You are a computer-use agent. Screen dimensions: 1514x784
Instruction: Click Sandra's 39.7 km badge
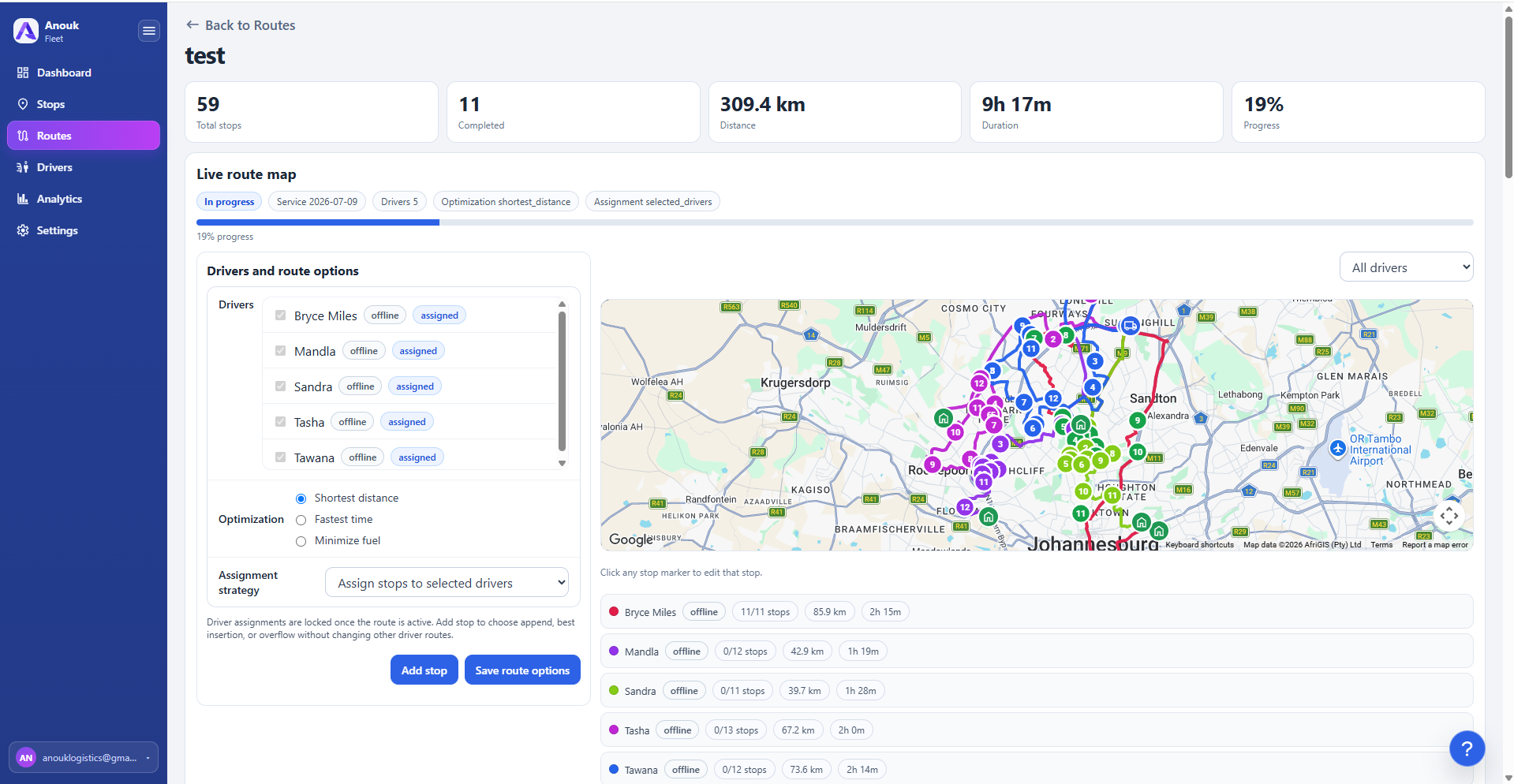[x=804, y=691]
